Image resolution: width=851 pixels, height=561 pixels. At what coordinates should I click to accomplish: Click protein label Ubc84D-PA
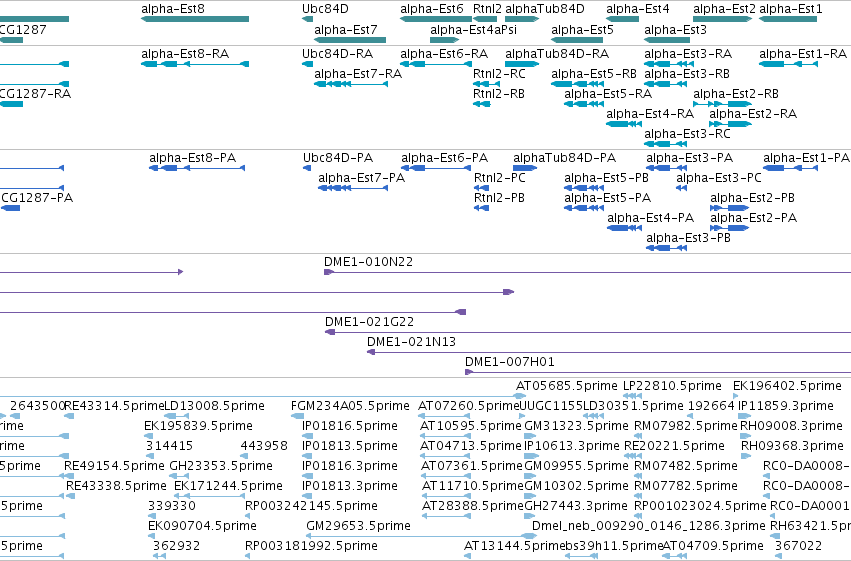(338, 158)
